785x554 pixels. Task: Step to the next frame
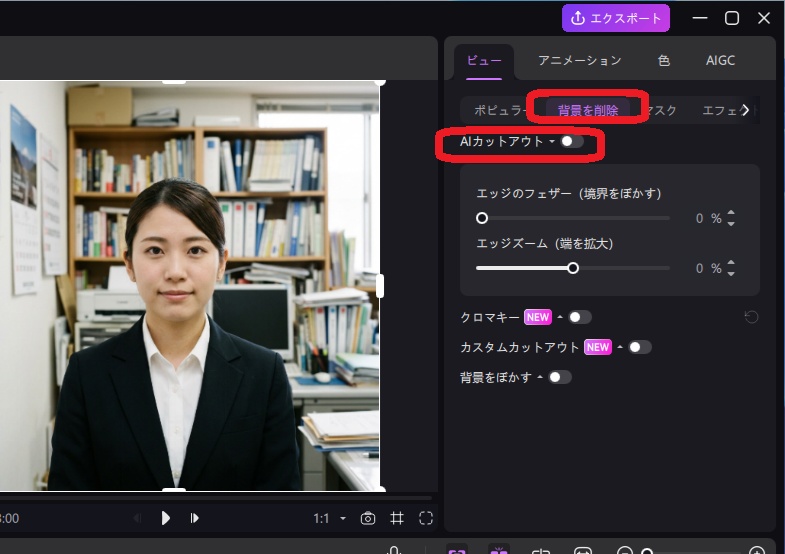195,518
